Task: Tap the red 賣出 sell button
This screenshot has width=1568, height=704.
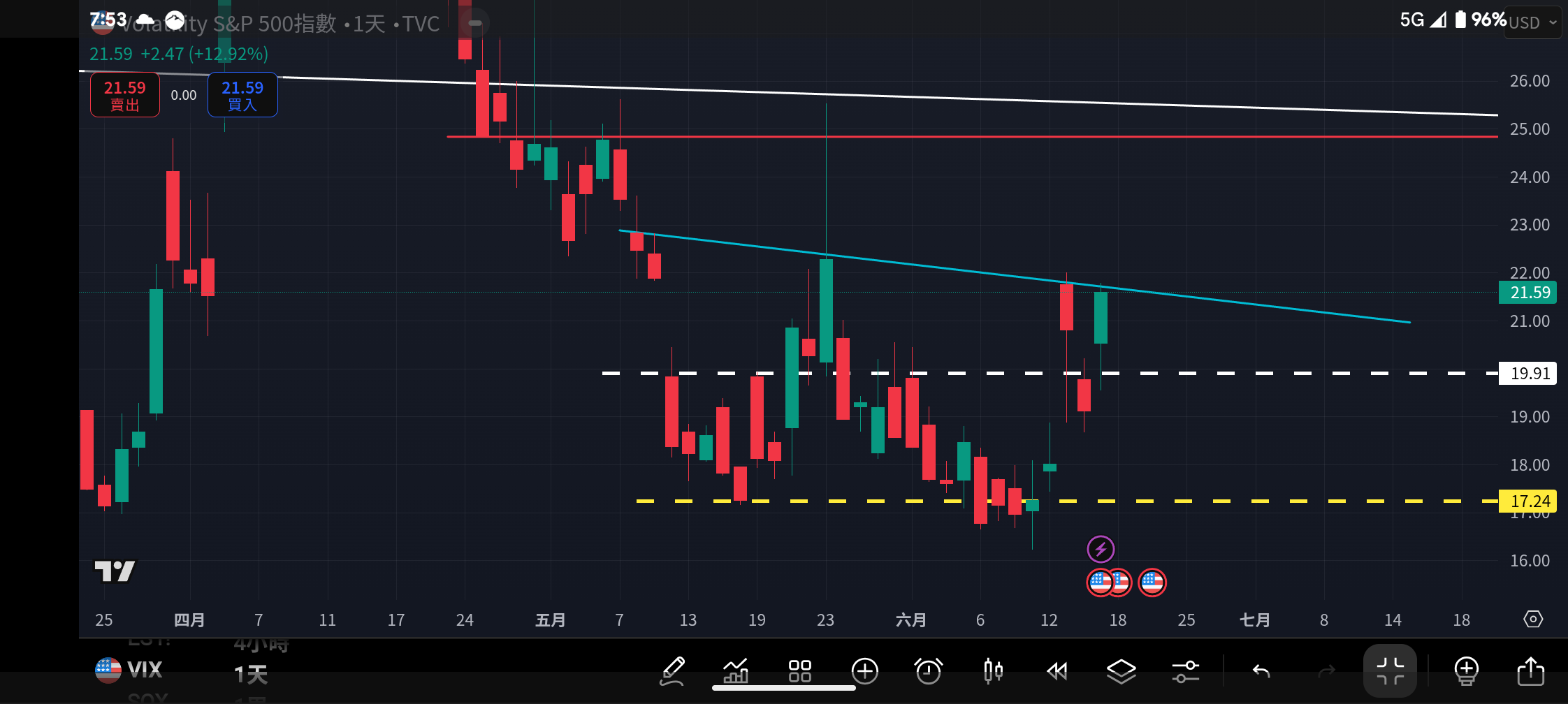Action: point(125,95)
